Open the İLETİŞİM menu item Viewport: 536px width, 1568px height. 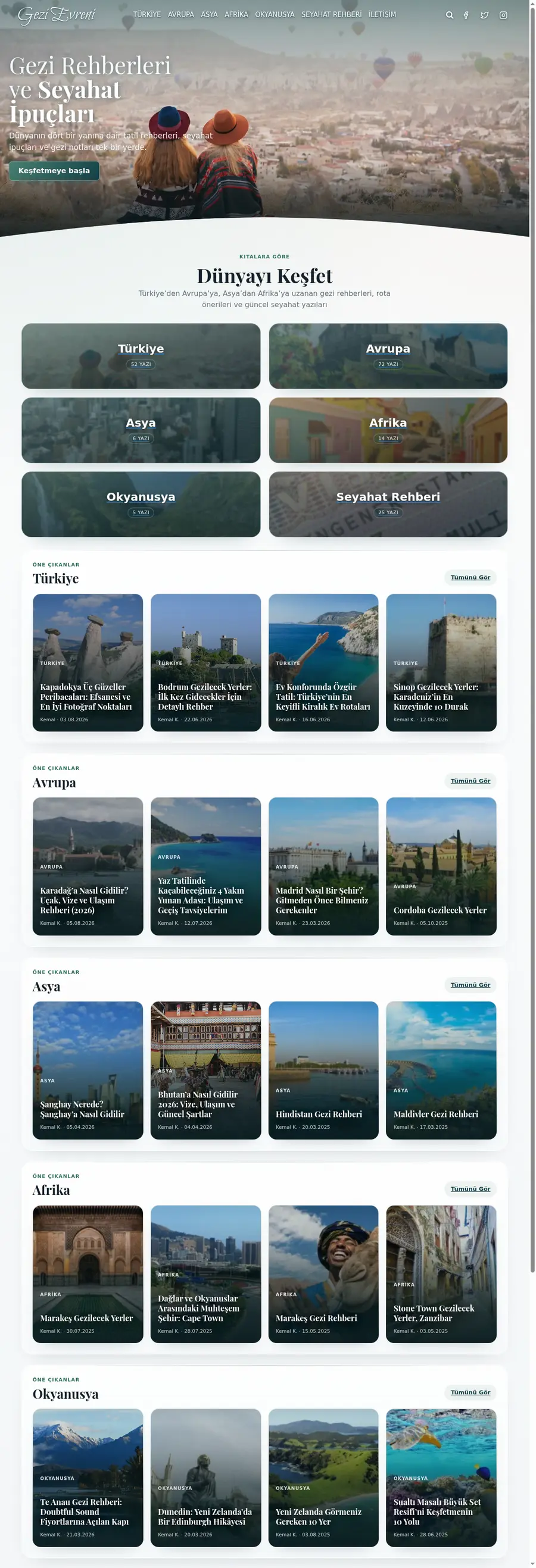[x=382, y=15]
